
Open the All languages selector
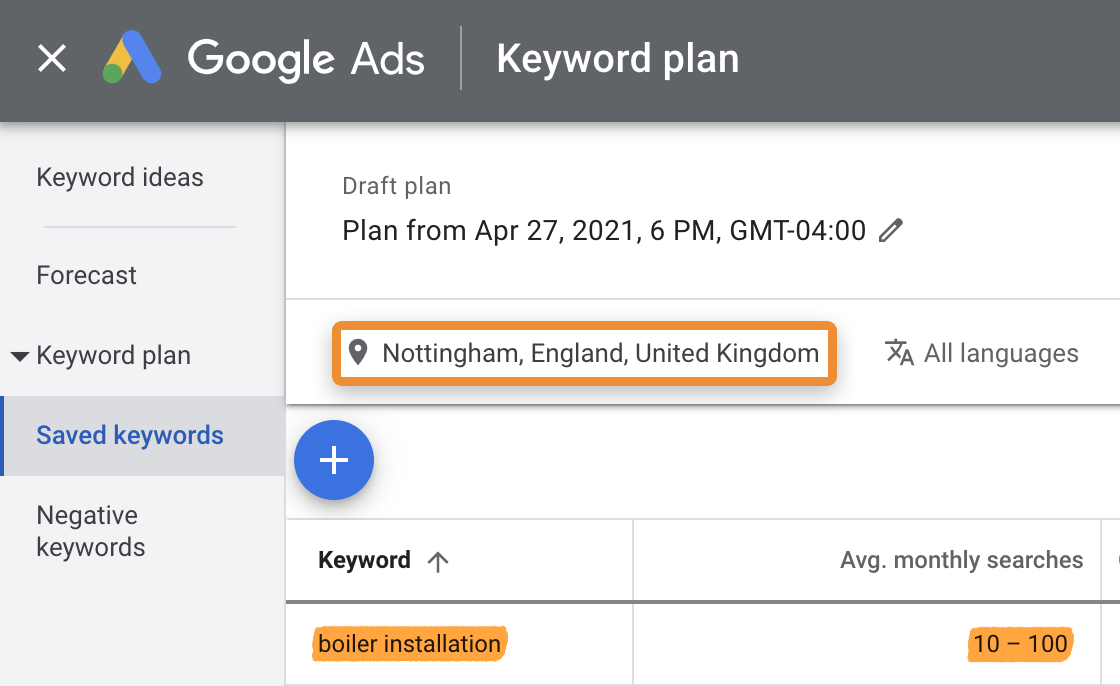point(1001,353)
